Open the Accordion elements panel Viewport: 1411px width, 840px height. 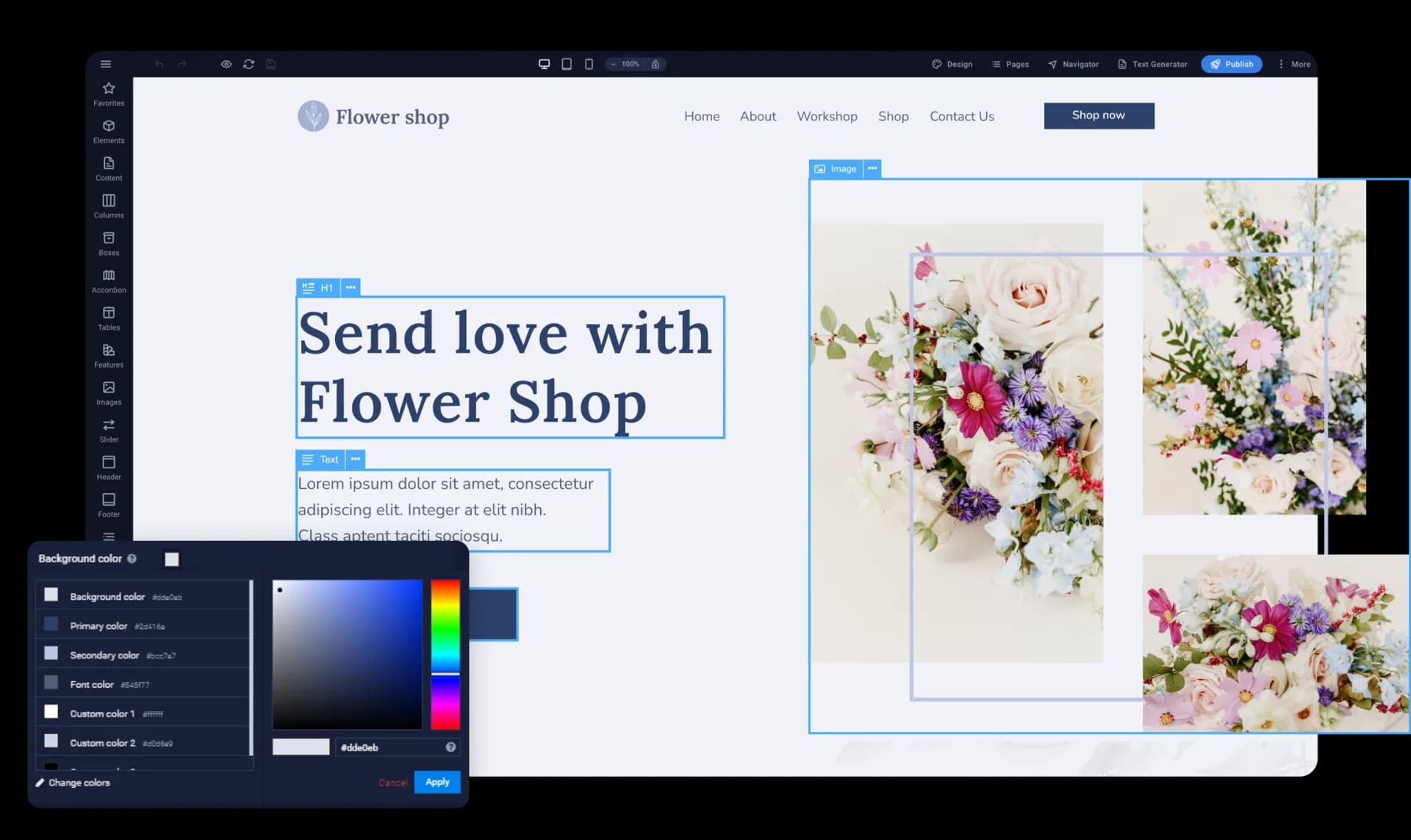click(x=109, y=281)
